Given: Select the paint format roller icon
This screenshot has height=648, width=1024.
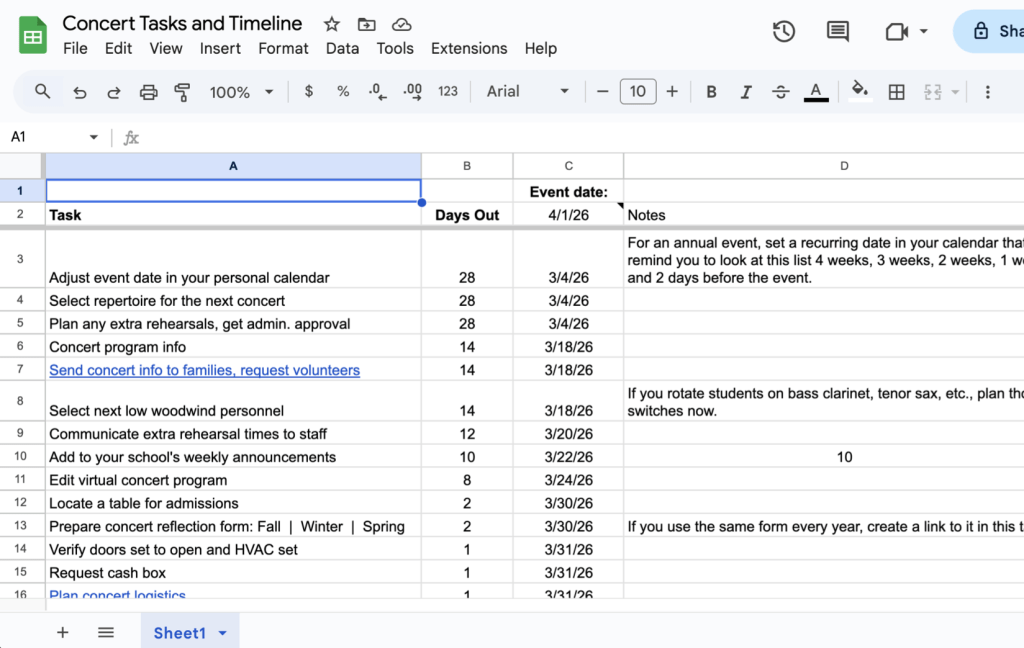Looking at the screenshot, I should tap(182, 92).
